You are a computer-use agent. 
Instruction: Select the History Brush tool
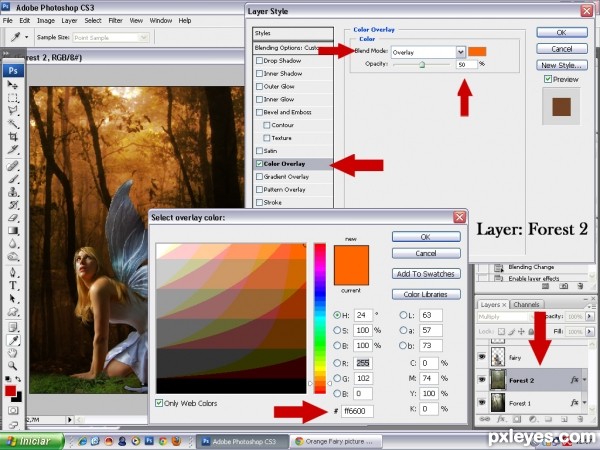point(13,205)
